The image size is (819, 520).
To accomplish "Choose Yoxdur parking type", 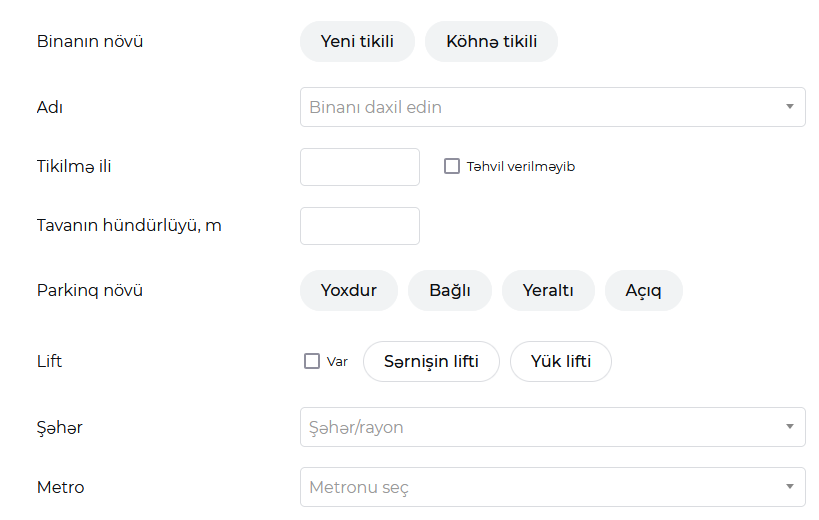I will click(349, 290).
